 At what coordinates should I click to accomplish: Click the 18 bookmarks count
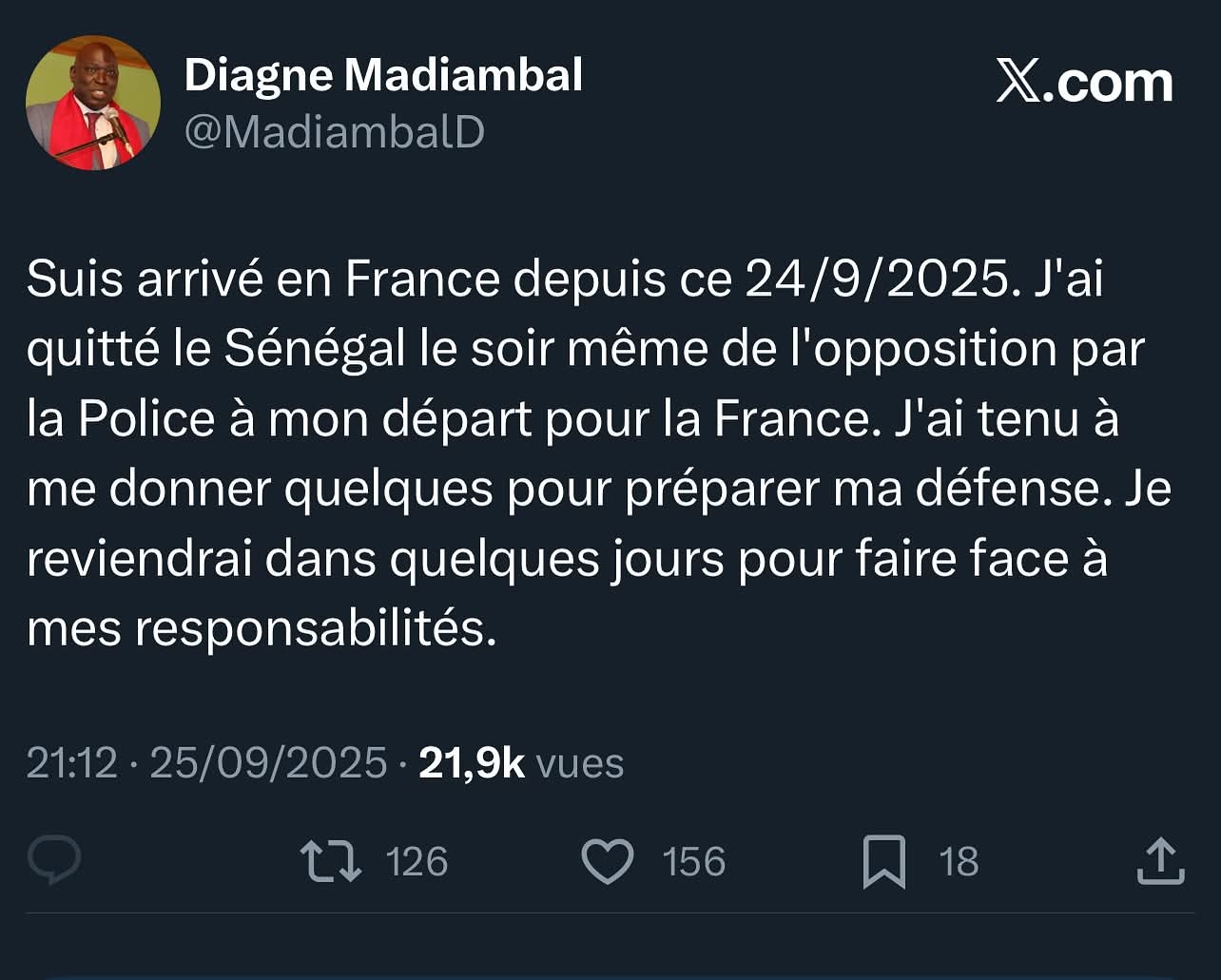959,862
